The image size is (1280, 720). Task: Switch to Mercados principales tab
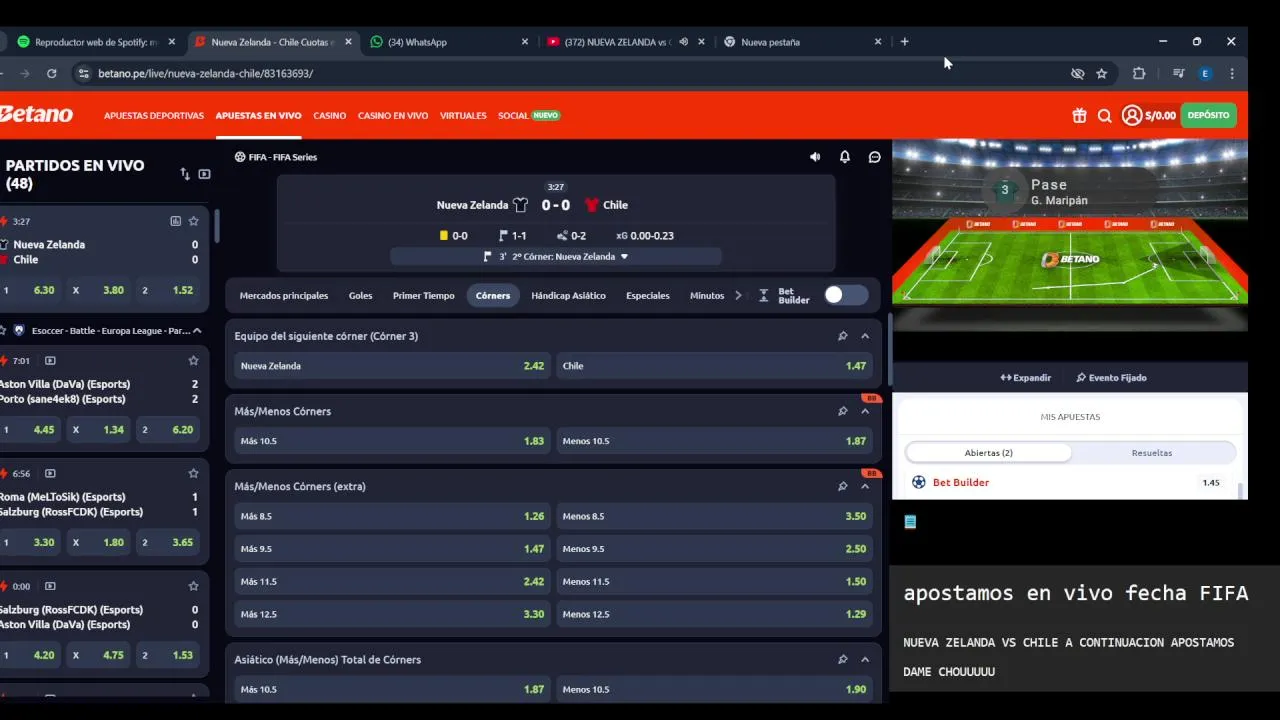(284, 296)
